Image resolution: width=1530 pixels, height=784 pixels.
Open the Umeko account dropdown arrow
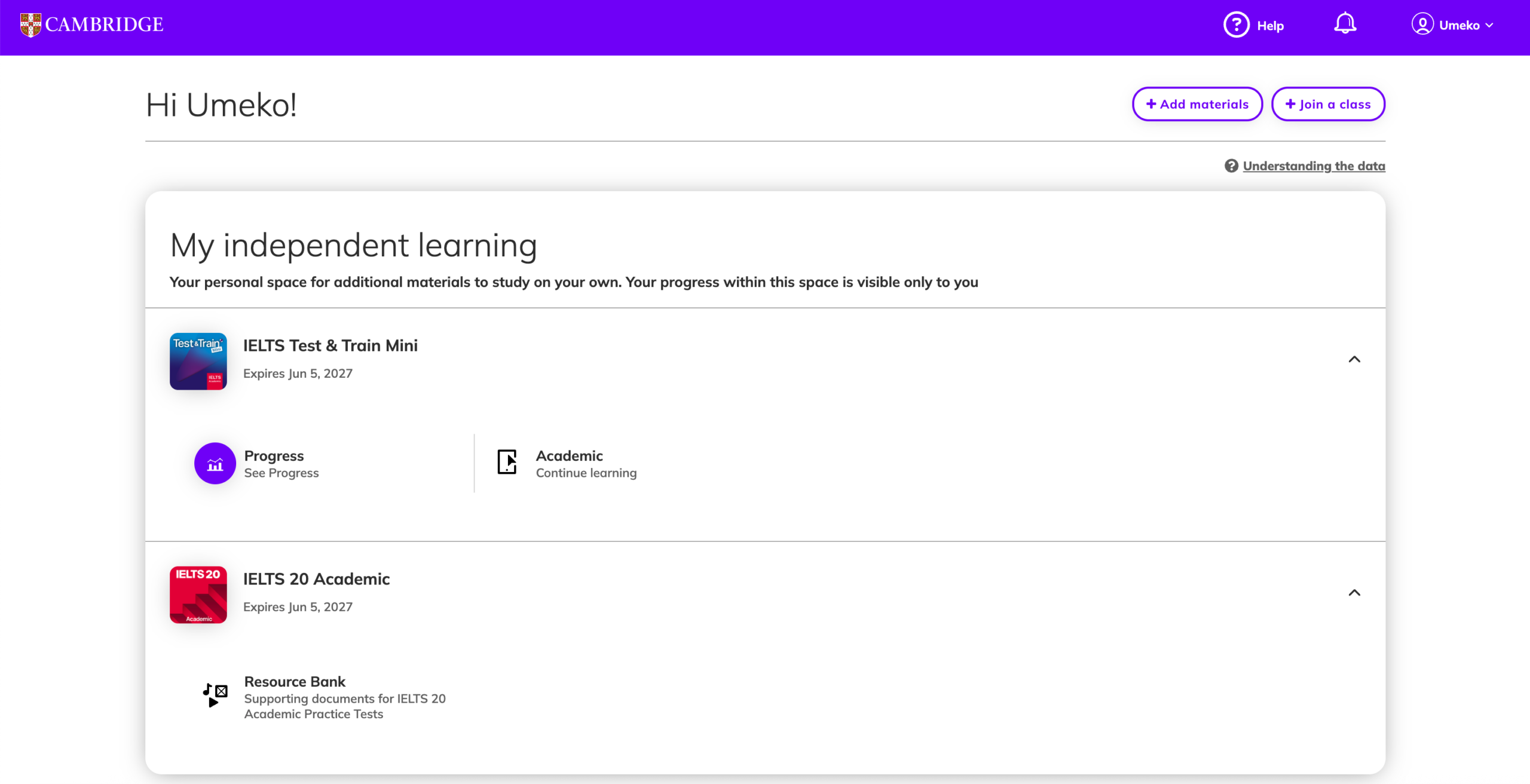(x=1489, y=26)
